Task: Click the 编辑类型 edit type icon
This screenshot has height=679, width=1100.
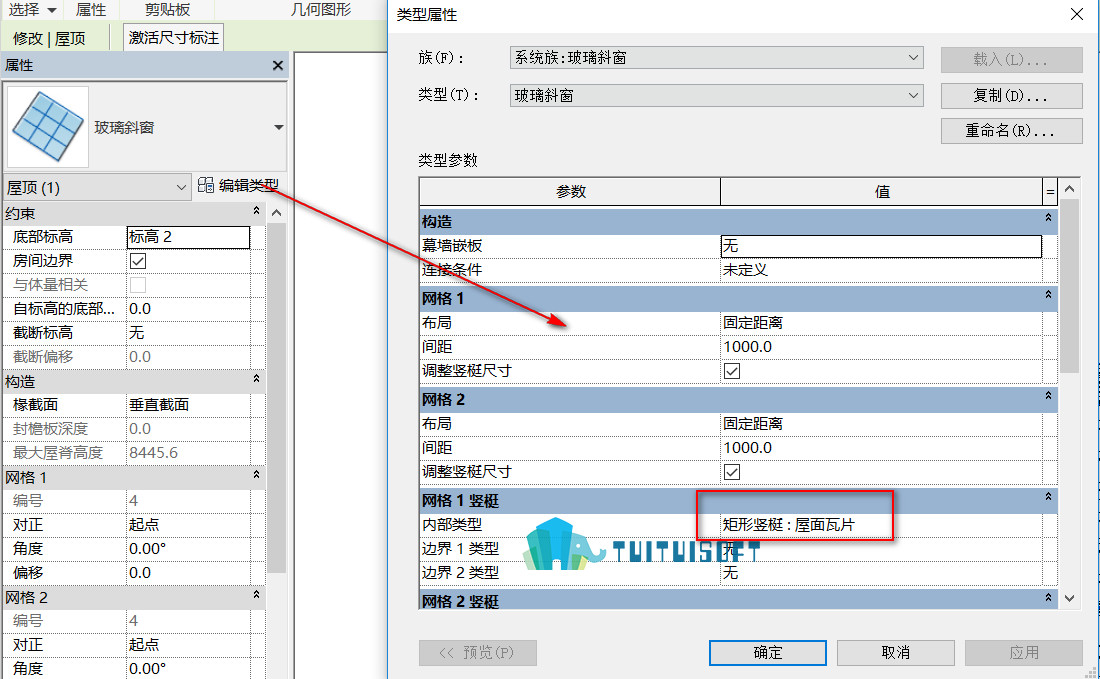Action: (x=206, y=185)
